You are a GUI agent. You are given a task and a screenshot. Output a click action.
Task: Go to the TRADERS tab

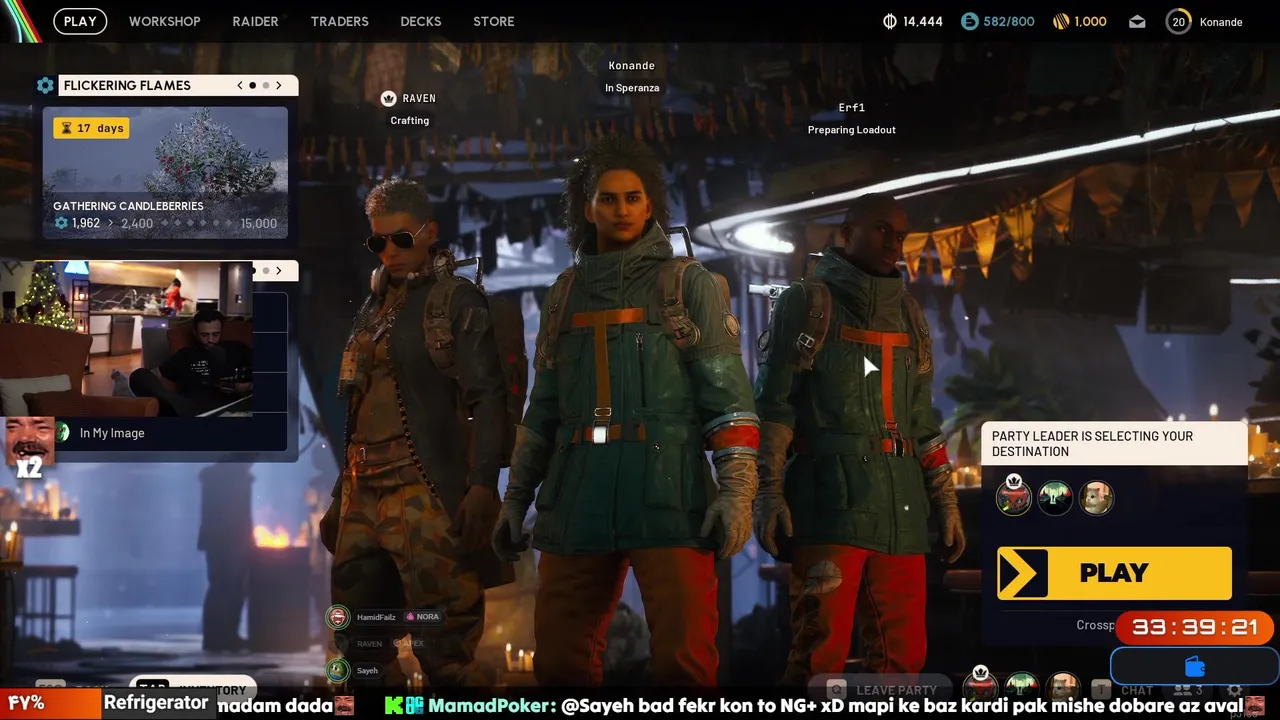[x=339, y=21]
